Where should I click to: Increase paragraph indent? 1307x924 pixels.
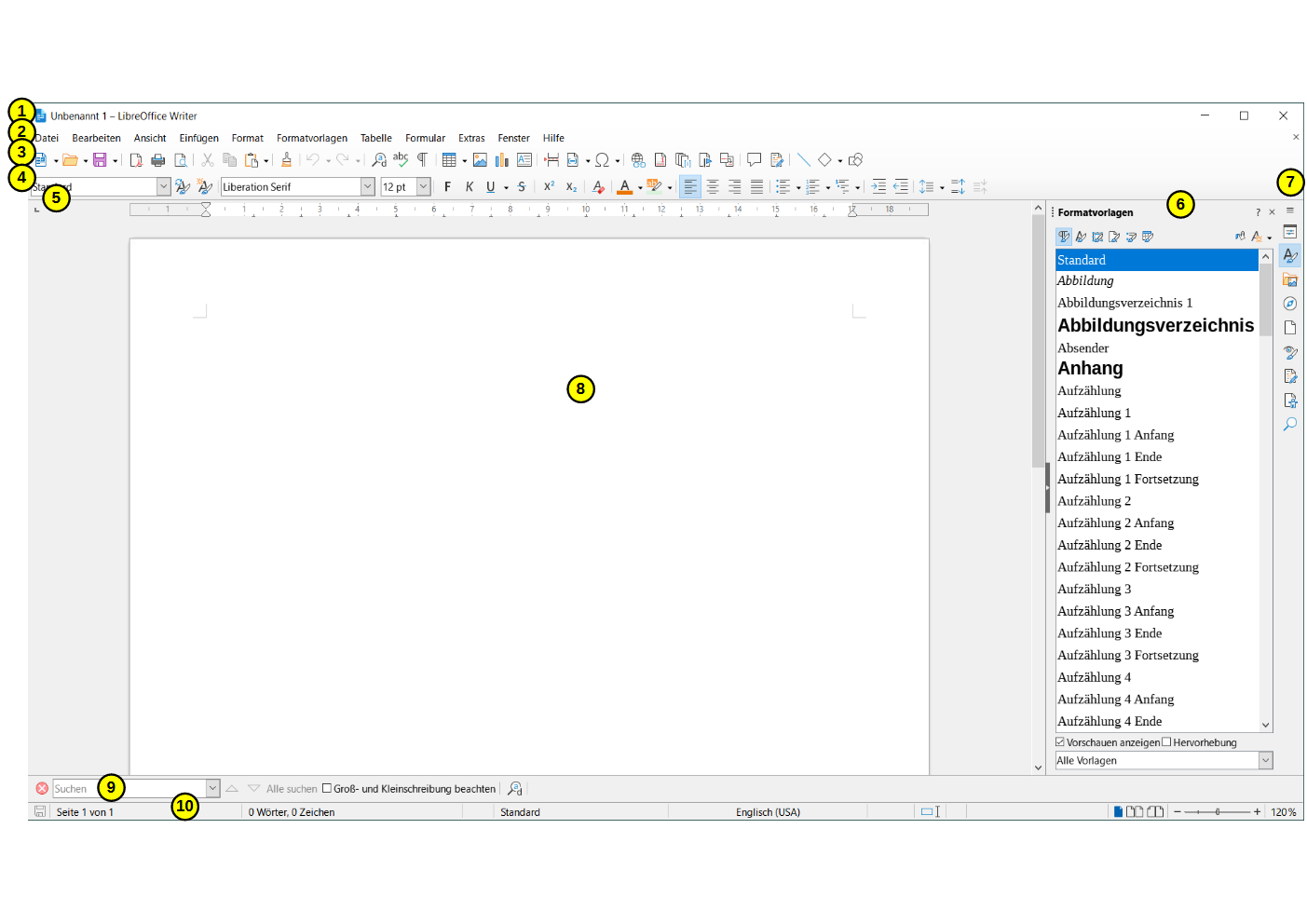[878, 187]
